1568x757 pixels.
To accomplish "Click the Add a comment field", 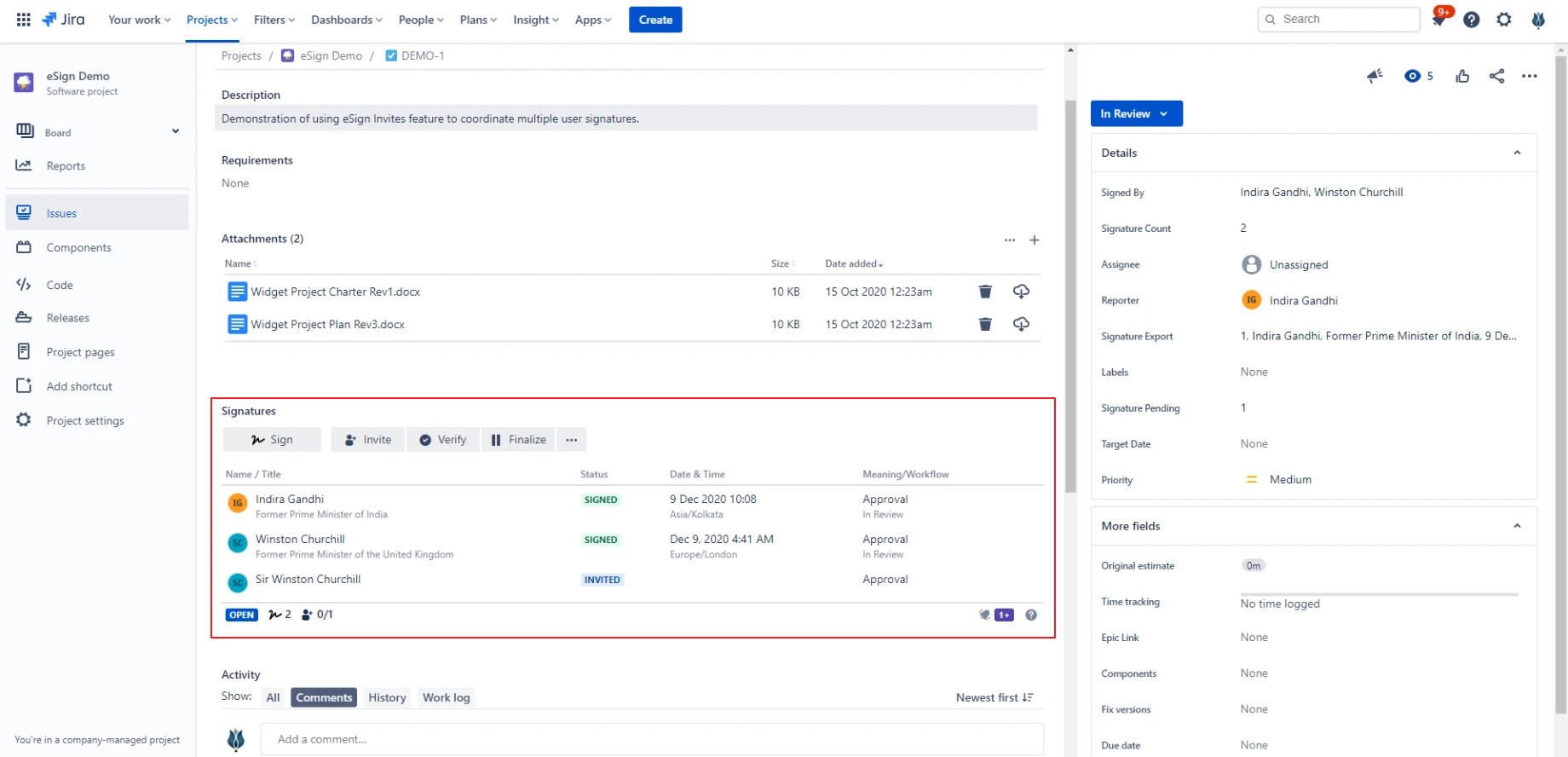I will [652, 739].
